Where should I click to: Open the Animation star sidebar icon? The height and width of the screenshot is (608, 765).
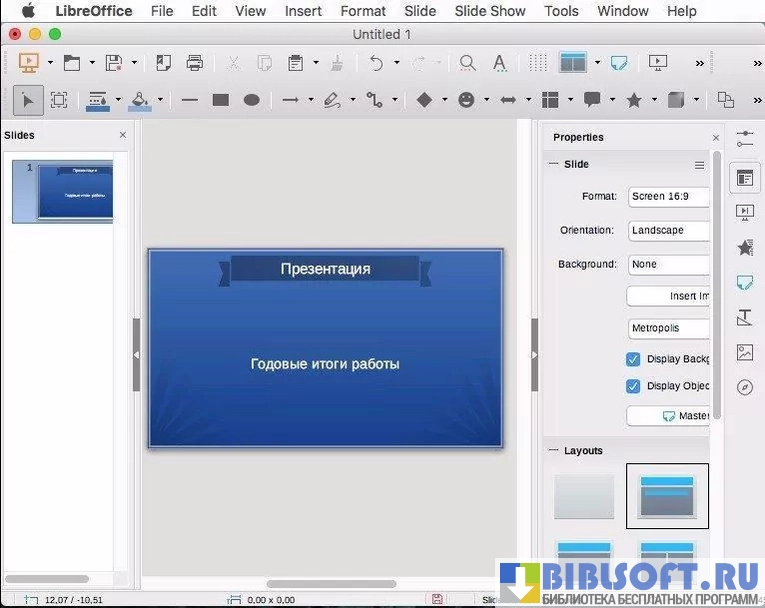click(x=744, y=247)
